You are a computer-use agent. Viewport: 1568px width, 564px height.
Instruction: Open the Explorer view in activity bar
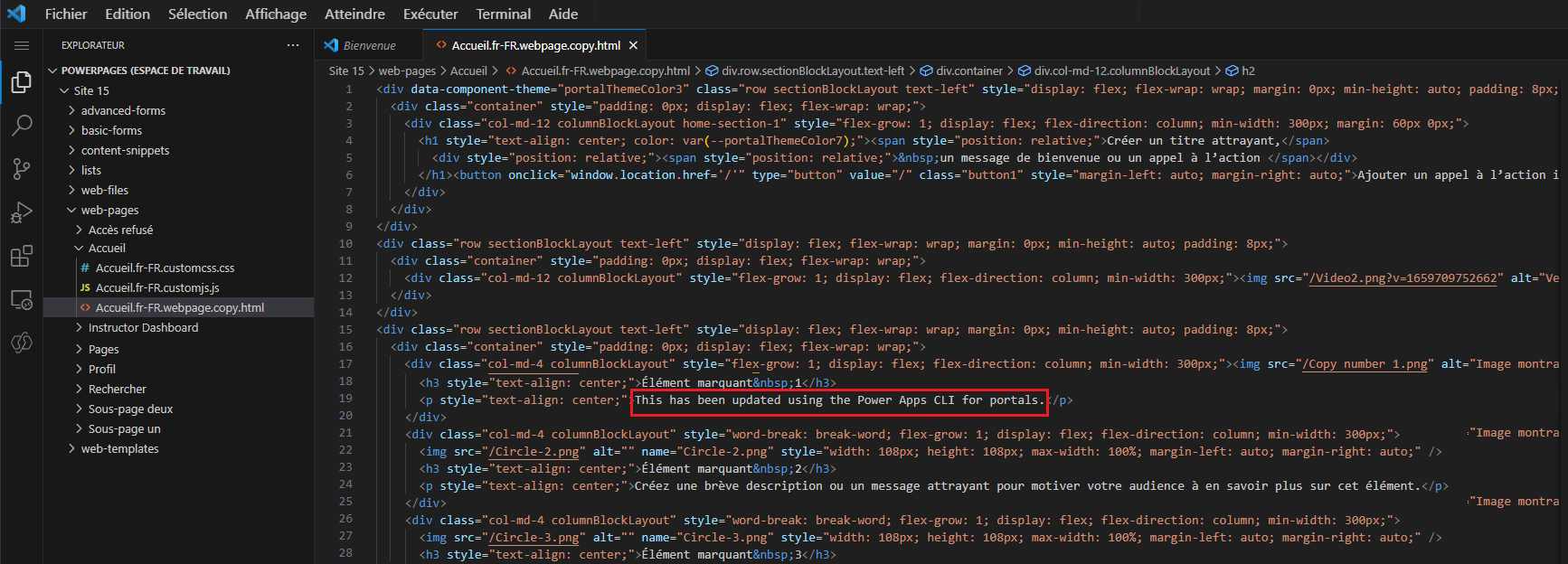(21, 82)
